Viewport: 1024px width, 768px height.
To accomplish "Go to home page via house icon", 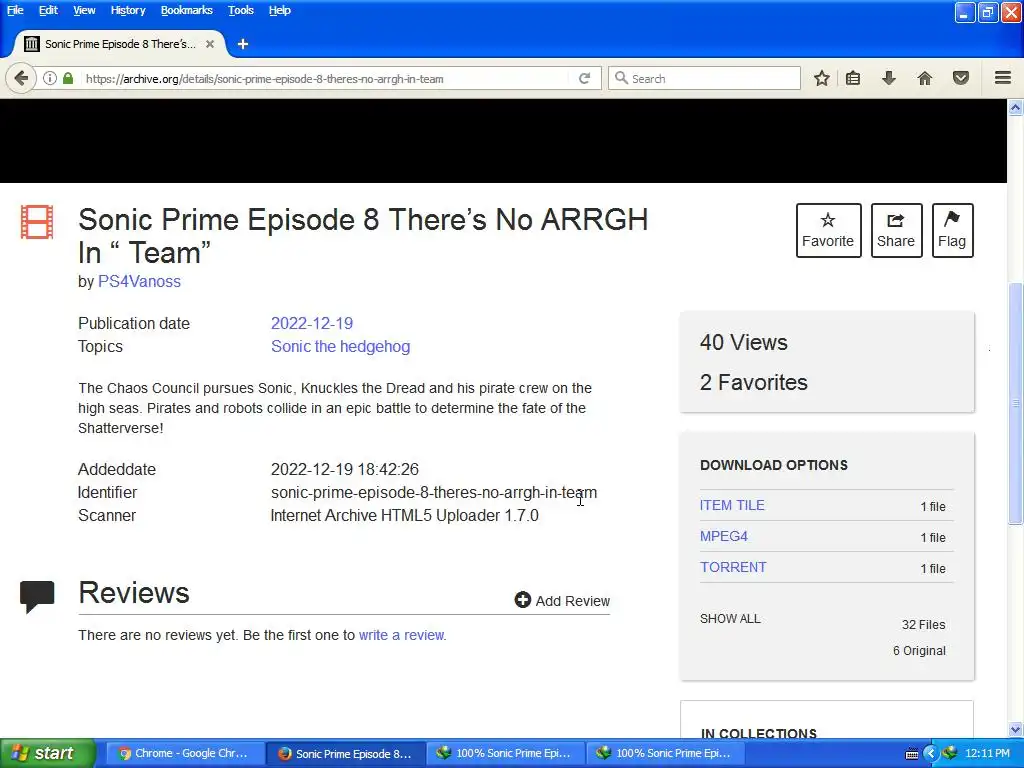I will click(925, 78).
